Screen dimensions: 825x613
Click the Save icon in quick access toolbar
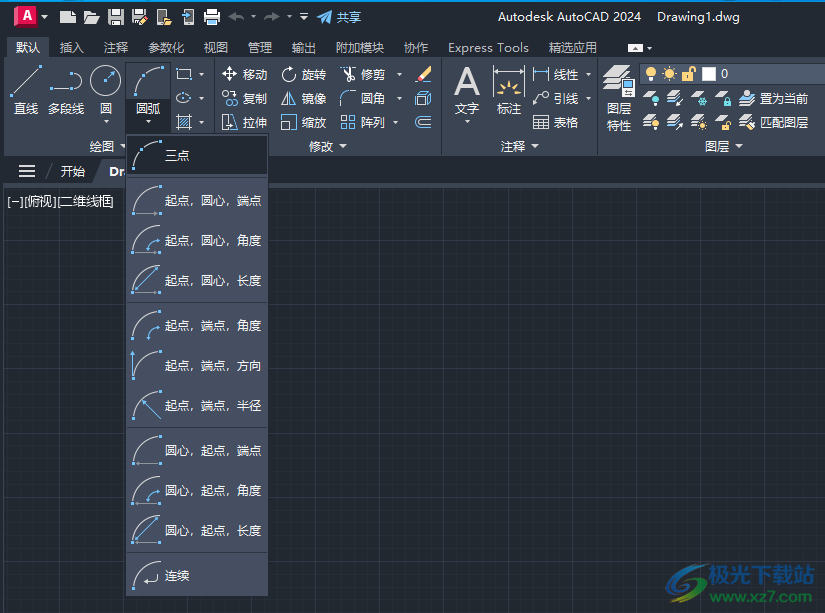[x=116, y=17]
